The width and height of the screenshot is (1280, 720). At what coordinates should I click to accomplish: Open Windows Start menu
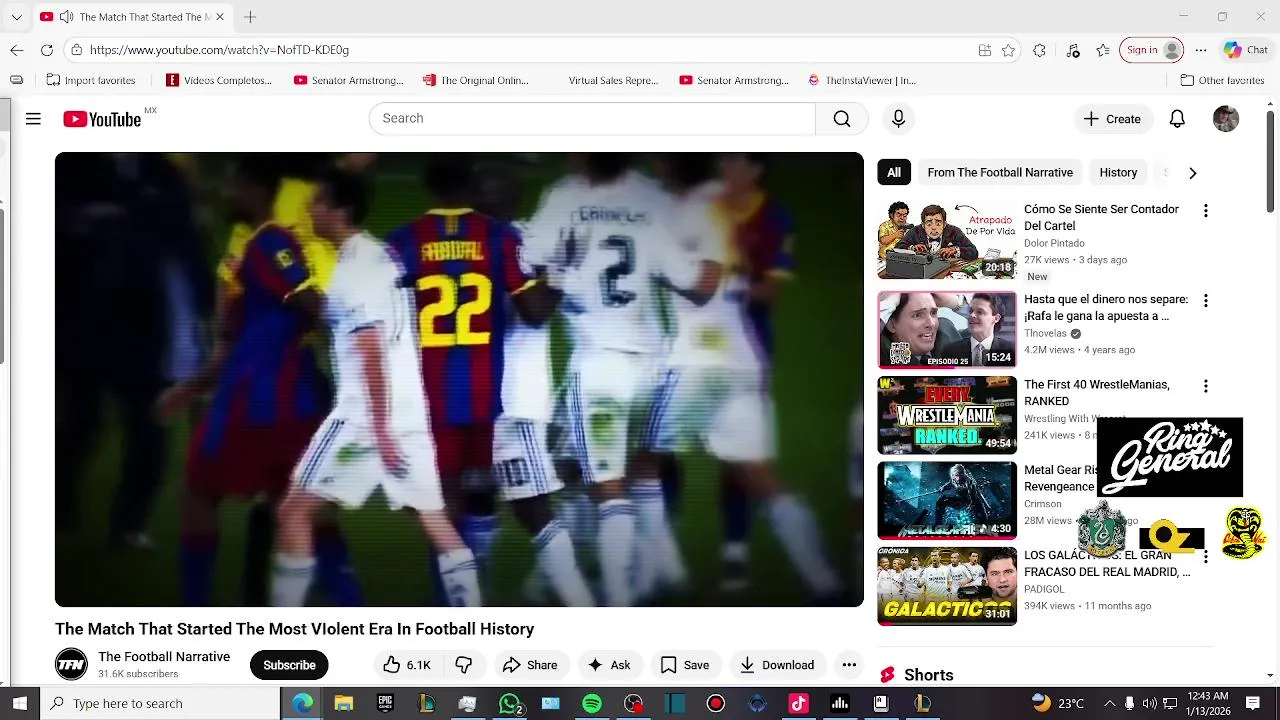click(20, 704)
